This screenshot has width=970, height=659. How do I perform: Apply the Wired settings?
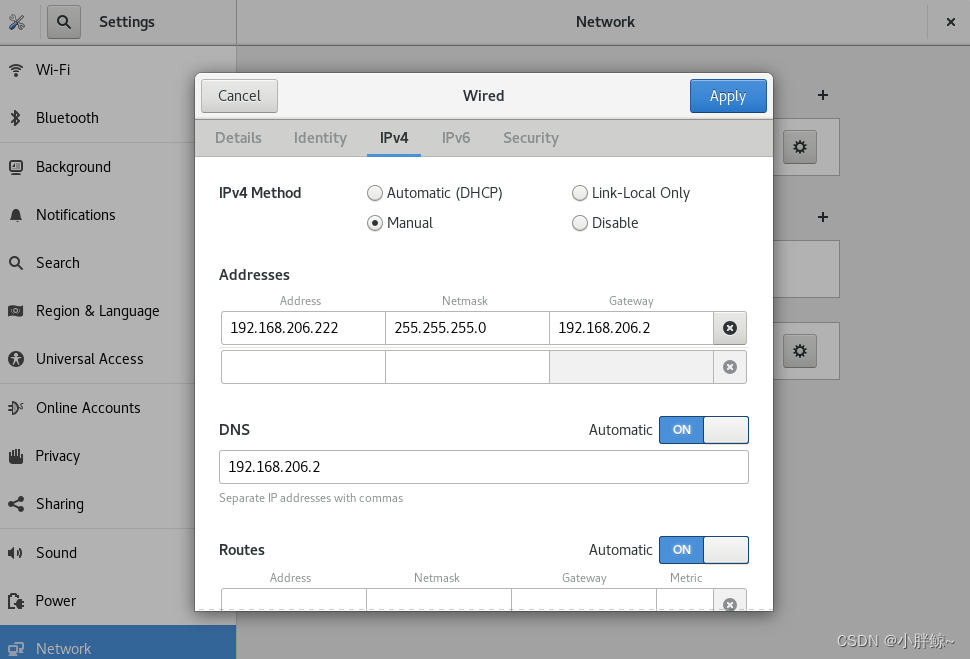pos(728,96)
